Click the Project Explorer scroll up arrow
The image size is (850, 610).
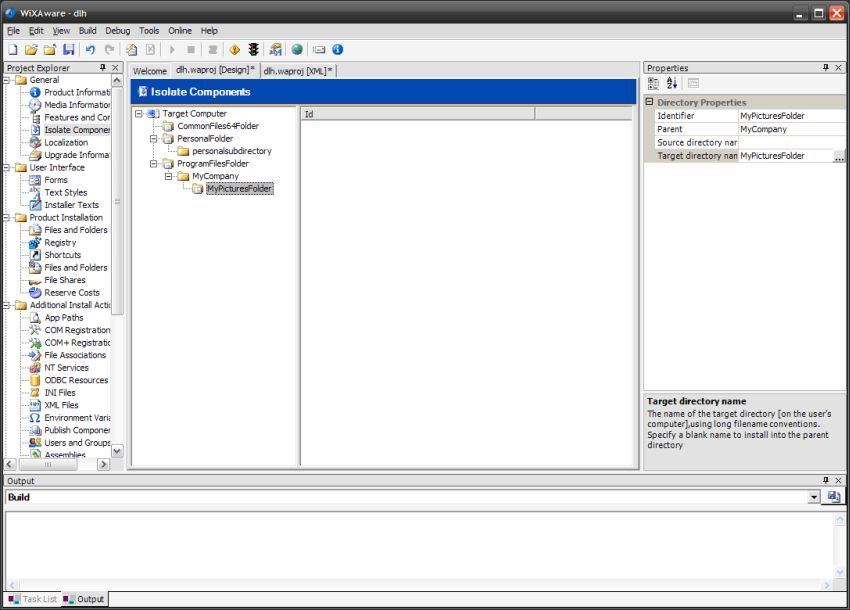pos(117,80)
